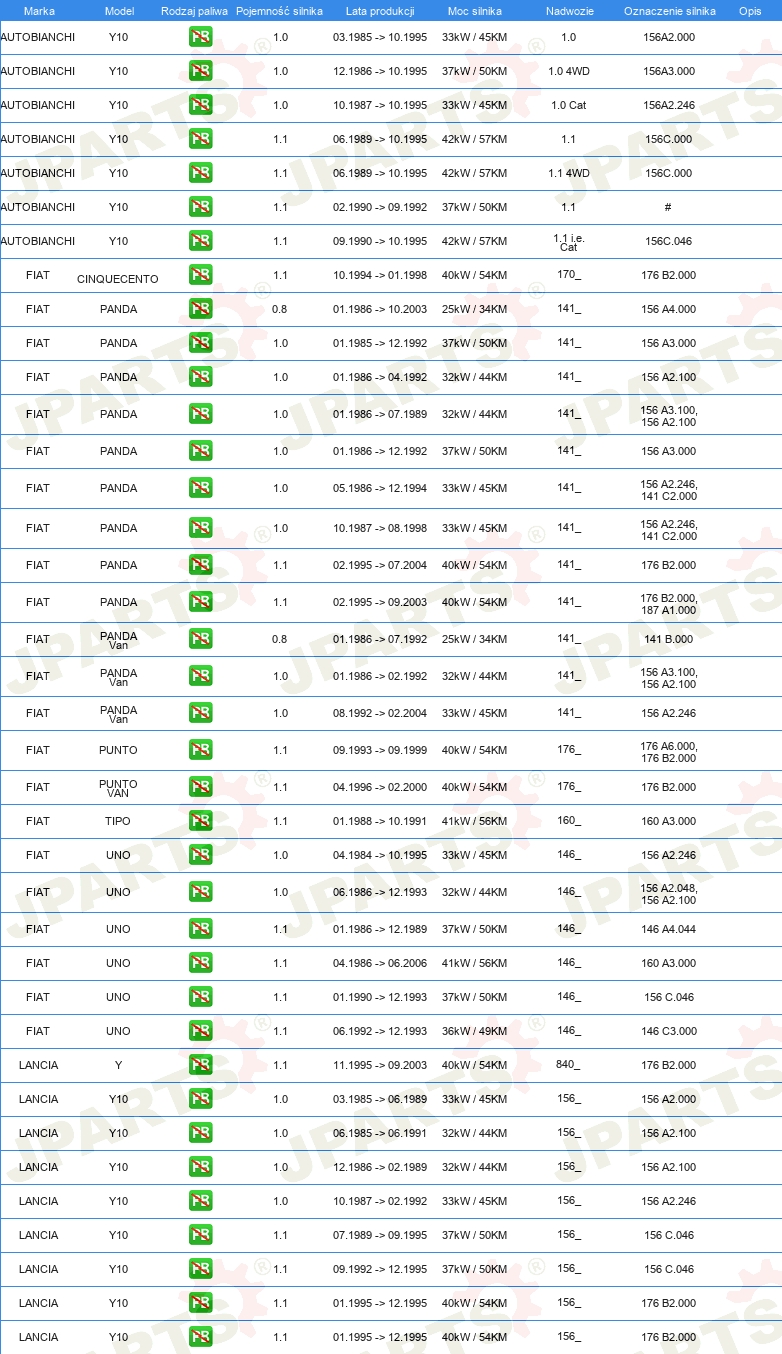Screen dimensions: 782x1354
Task: Click date range 12.1986 -> 02.1989
Action: pos(380,1168)
